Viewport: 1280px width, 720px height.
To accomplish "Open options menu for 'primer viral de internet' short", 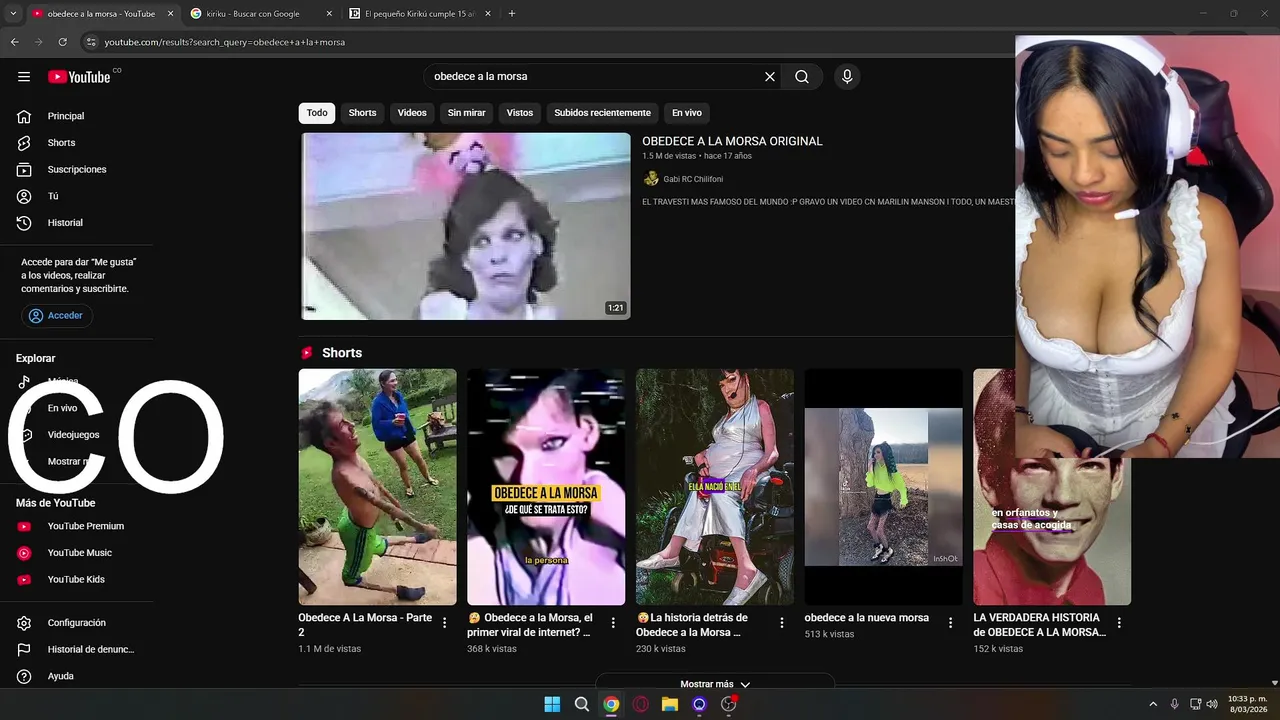I will tap(613, 623).
